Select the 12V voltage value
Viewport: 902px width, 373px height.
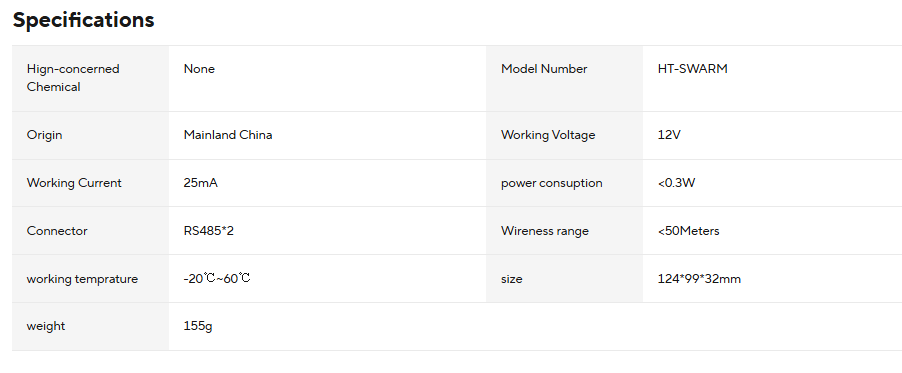[669, 135]
